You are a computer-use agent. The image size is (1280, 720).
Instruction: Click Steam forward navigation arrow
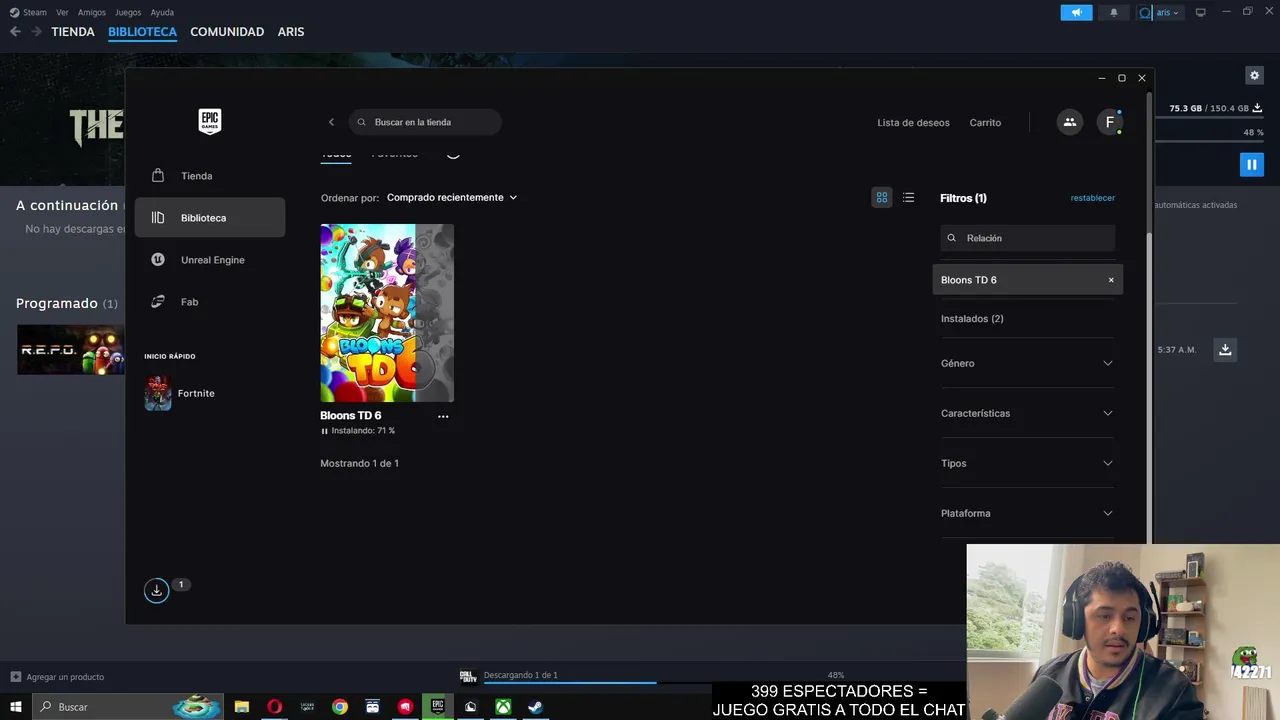pos(36,32)
